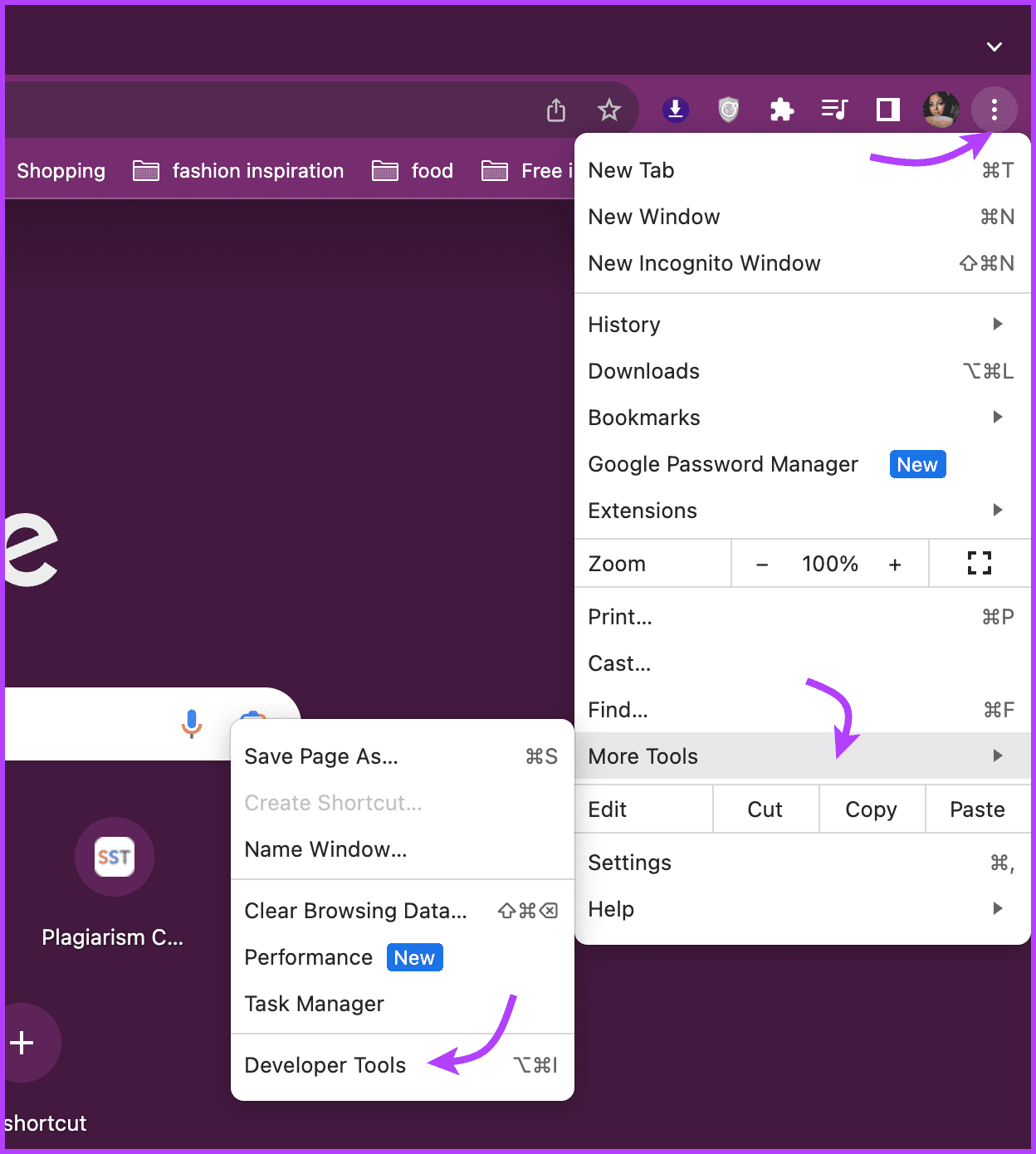This screenshot has width=1036, height=1154.
Task: Click the profile avatar picture
Action: pos(941,109)
